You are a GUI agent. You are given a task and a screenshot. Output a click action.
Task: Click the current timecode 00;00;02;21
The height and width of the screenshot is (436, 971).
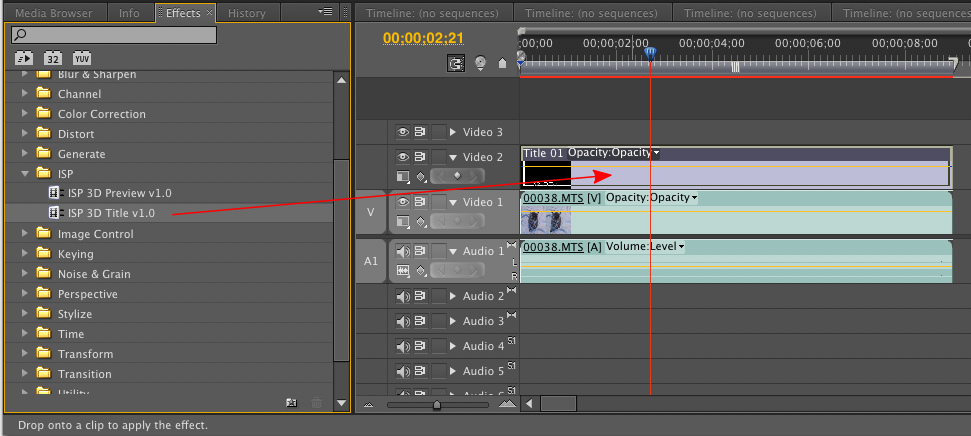[423, 38]
